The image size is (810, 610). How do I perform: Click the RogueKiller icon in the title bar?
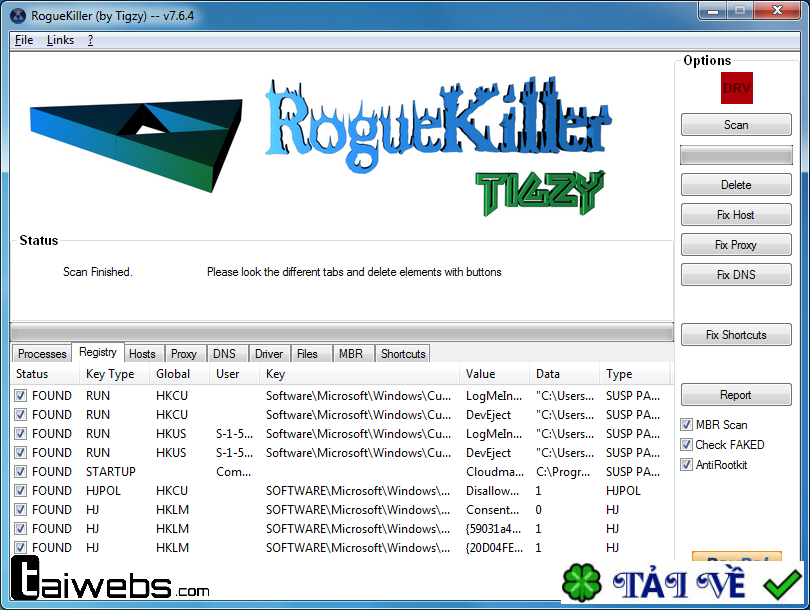[17, 15]
